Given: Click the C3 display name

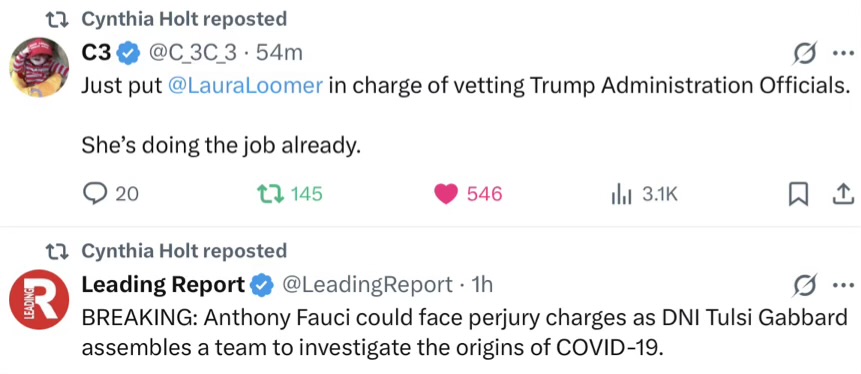Looking at the screenshot, I should (97, 53).
